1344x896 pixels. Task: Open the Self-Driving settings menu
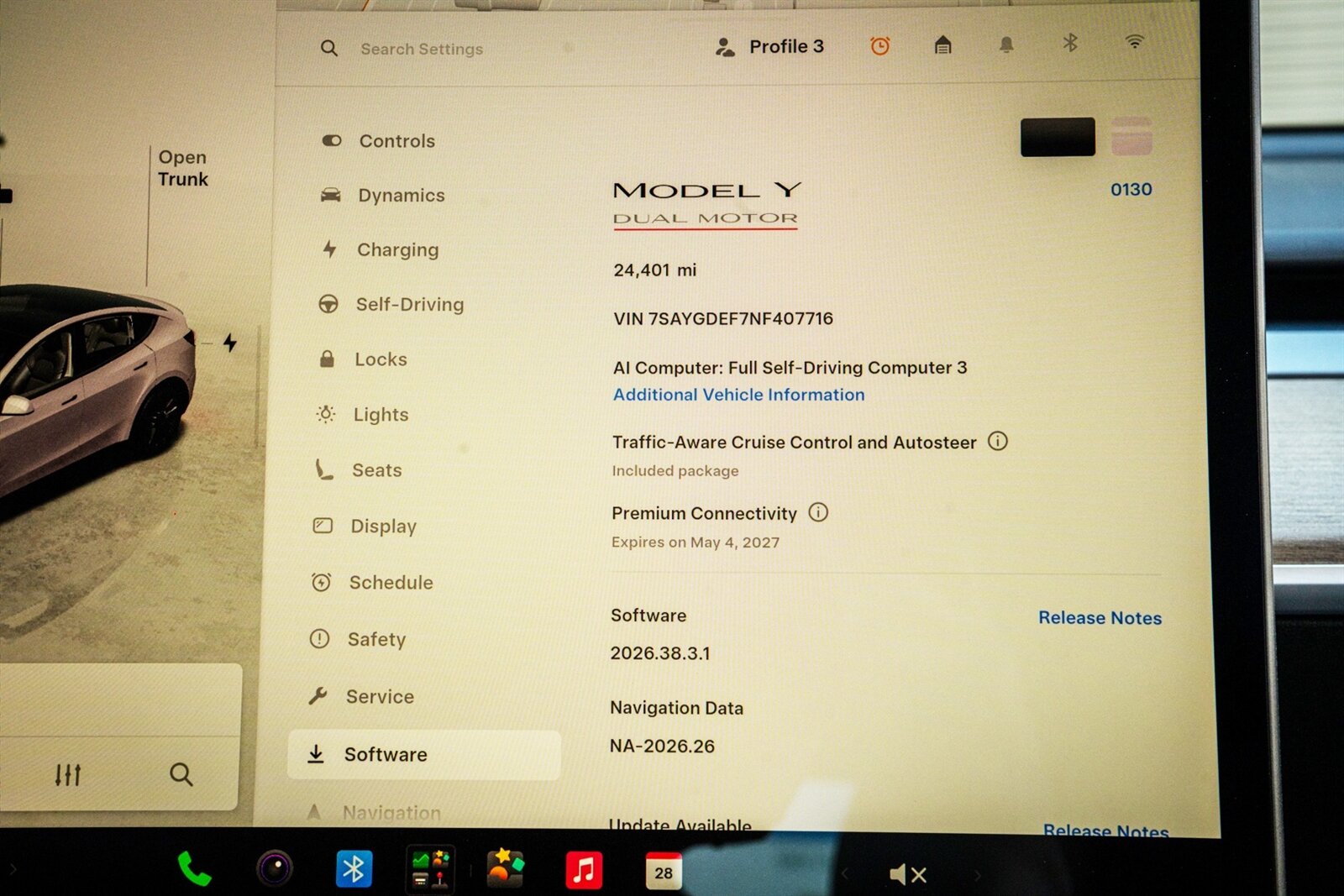391,304
